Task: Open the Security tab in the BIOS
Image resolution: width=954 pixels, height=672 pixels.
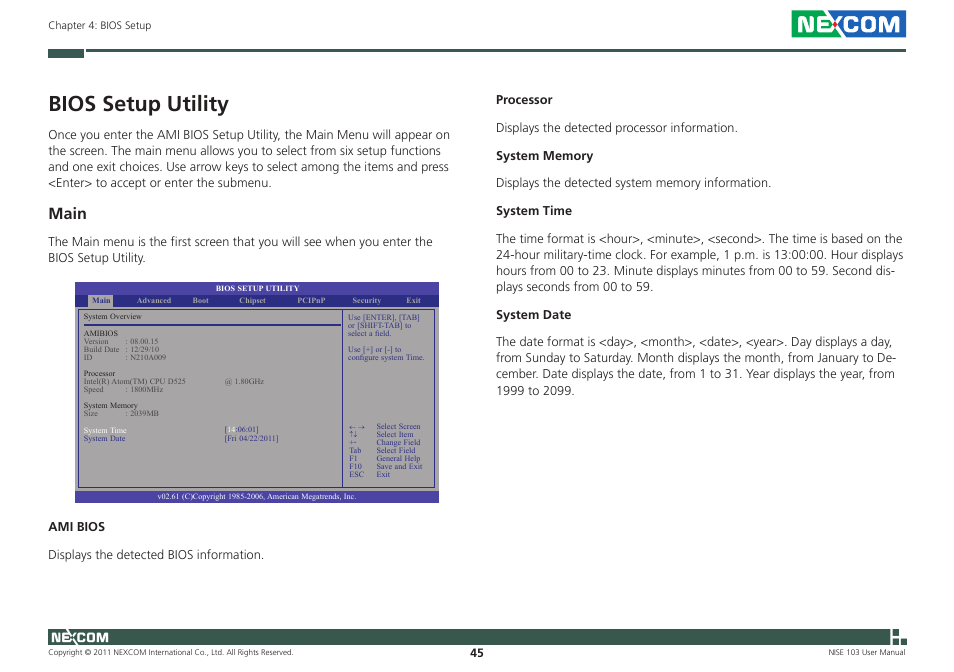Action: (367, 300)
